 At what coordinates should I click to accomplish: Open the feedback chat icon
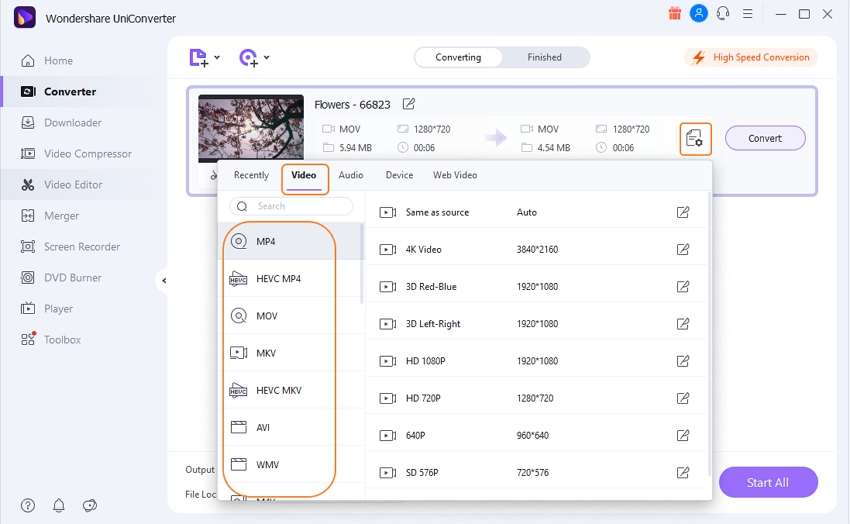click(89, 506)
